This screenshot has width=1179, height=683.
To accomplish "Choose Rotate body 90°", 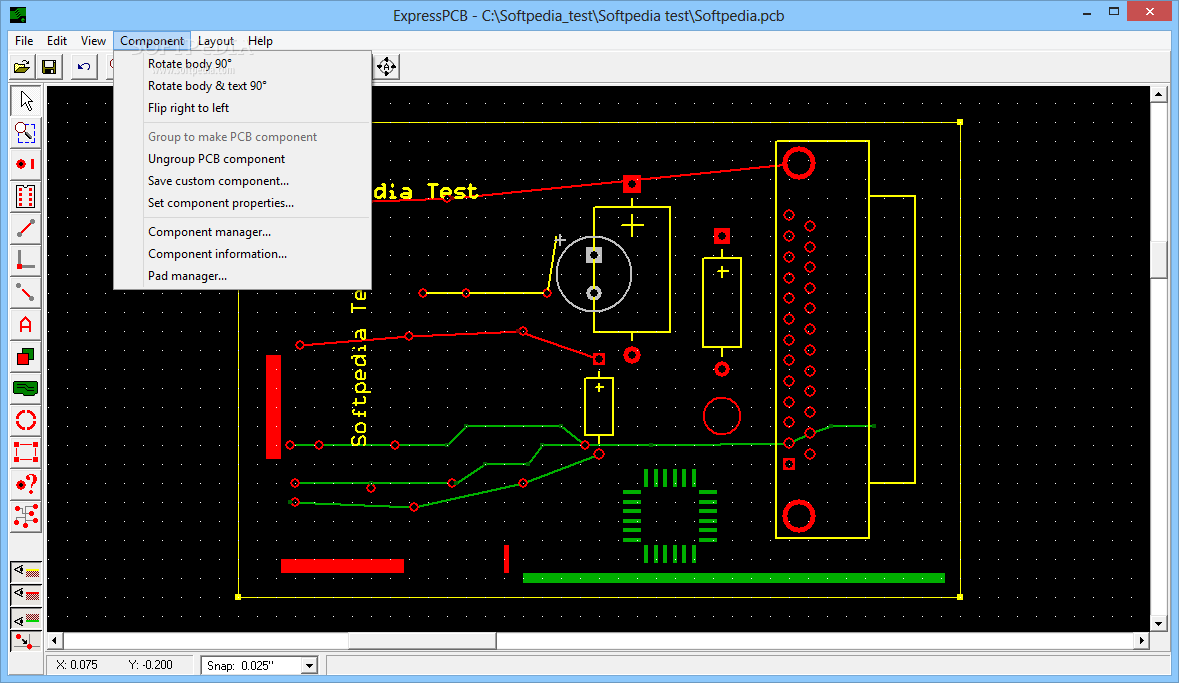I will [x=243, y=64].
